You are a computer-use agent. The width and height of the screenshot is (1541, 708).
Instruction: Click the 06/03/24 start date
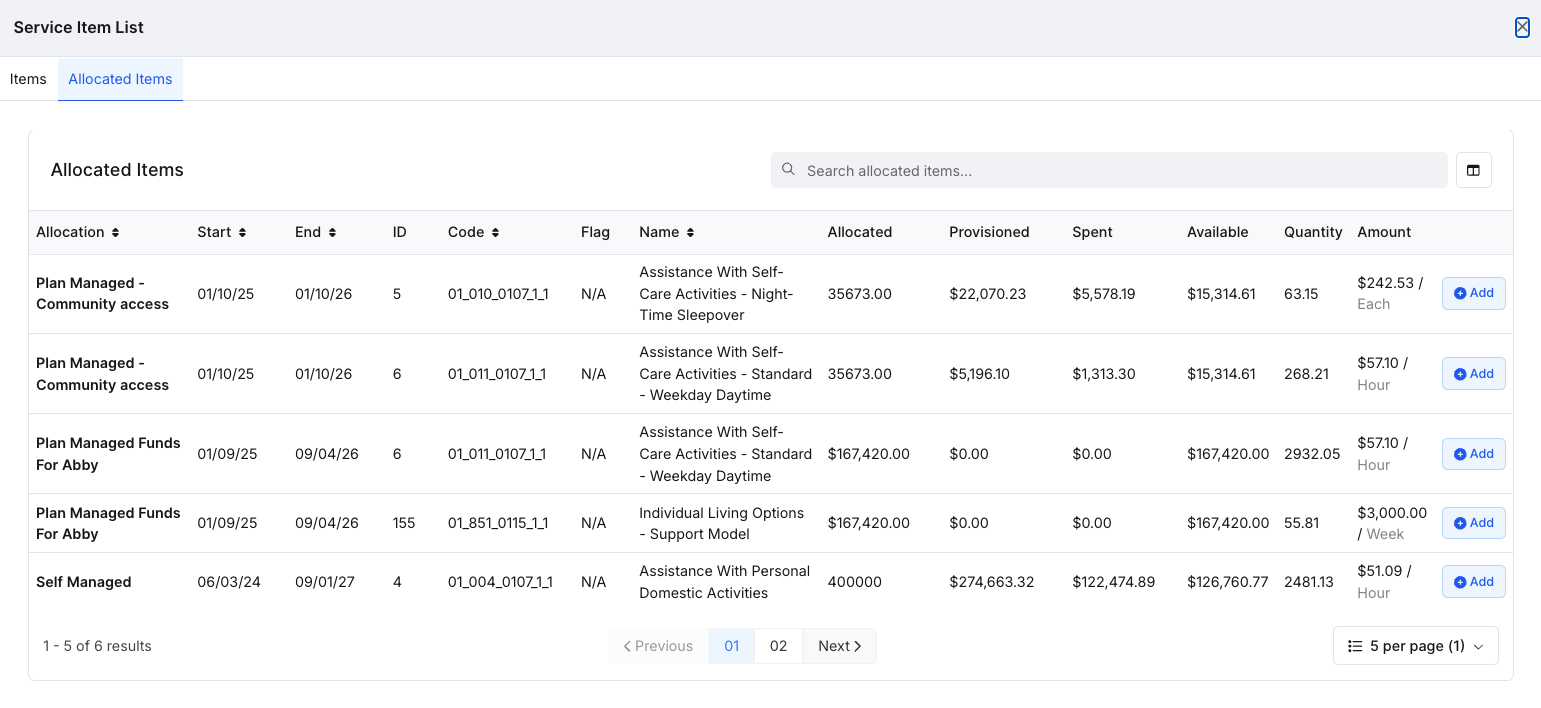229,582
